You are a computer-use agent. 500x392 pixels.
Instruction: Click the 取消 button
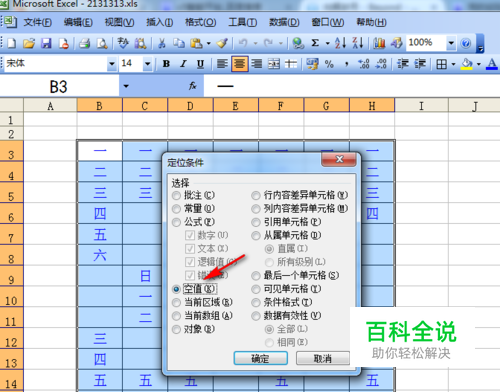click(x=323, y=358)
